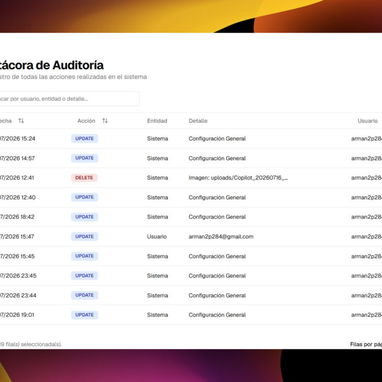This screenshot has width=382, height=382.
Task: Select the red DELETE badge
Action: 84,178
